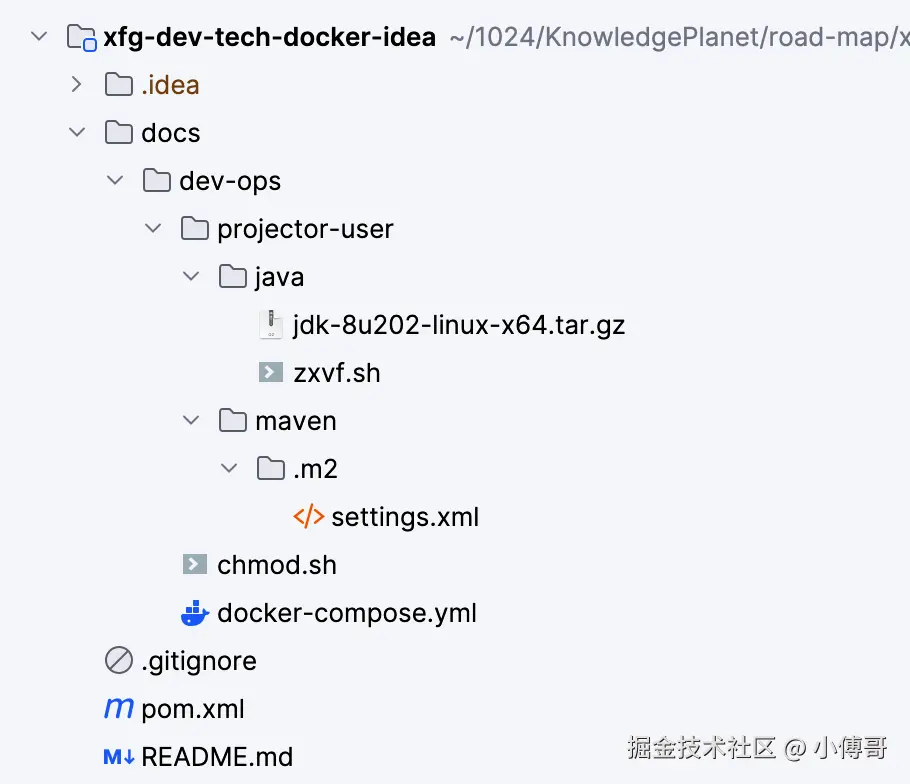Click the Markdown icon beside README.md
The width and height of the screenshot is (910, 784).
pyautogui.click(x=119, y=757)
